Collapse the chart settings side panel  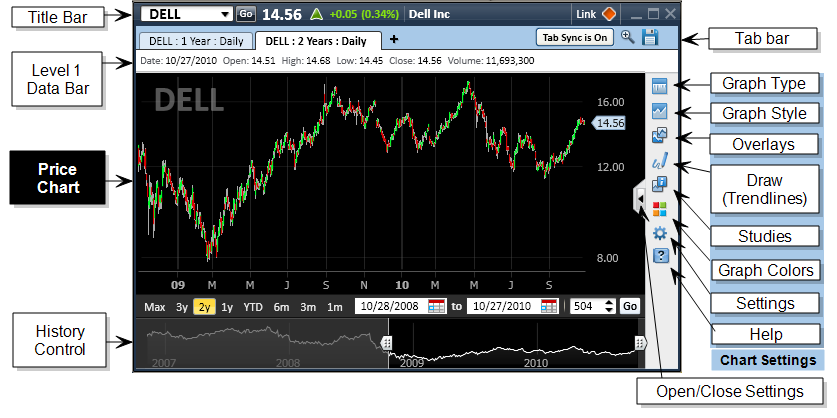point(639,201)
